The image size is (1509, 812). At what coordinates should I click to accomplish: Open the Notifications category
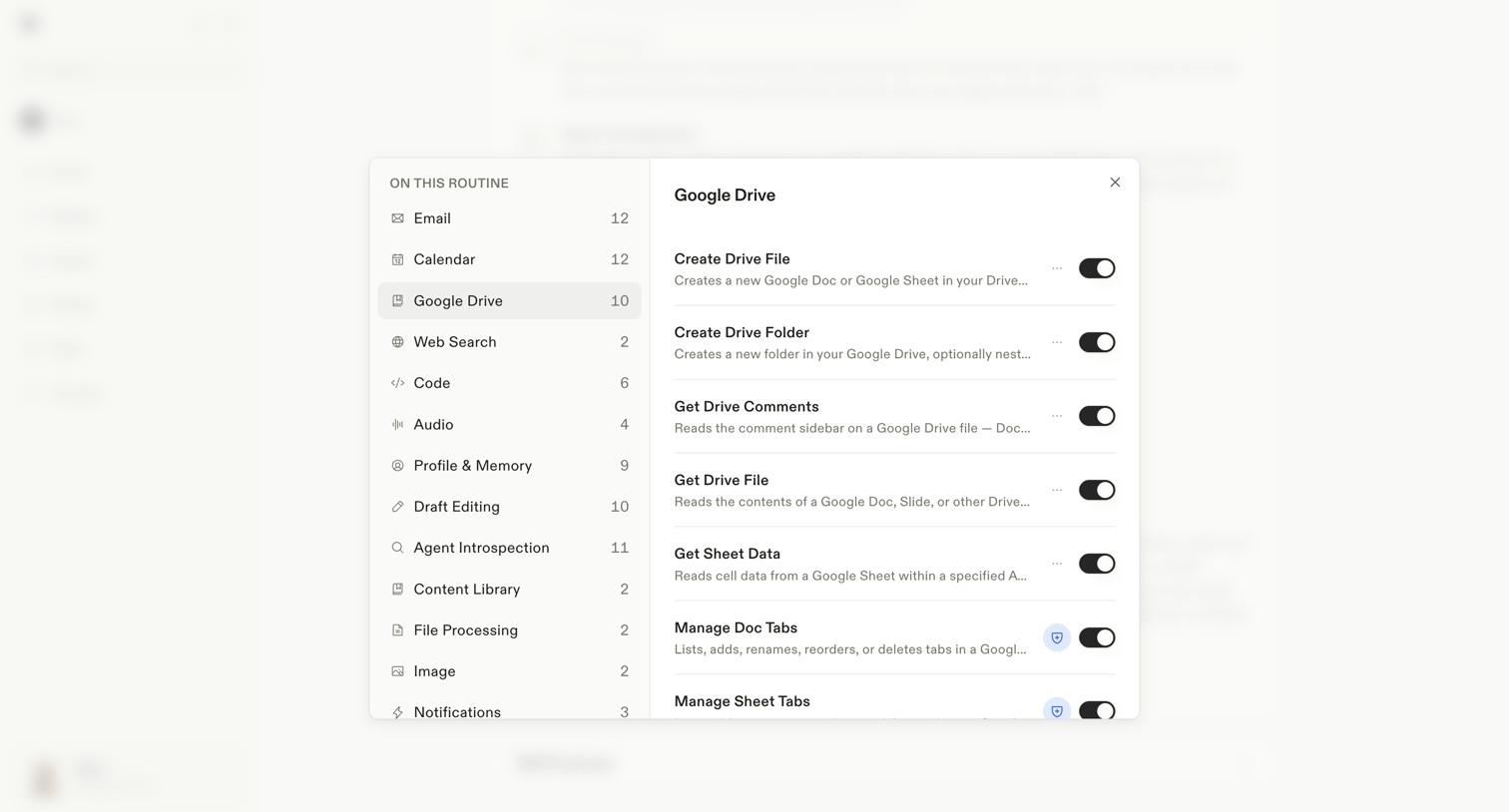(x=509, y=706)
